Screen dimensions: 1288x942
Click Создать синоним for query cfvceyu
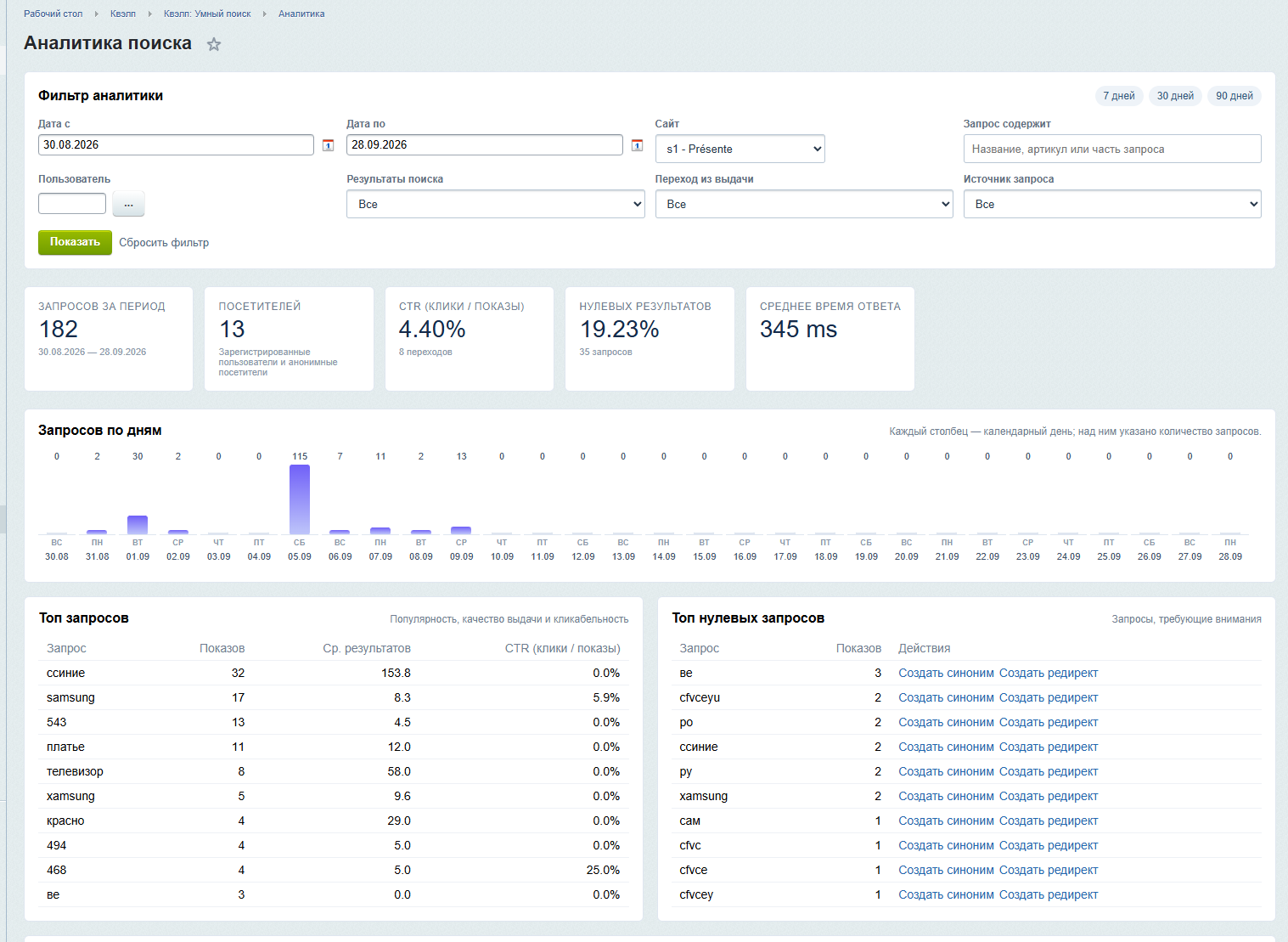(x=946, y=697)
